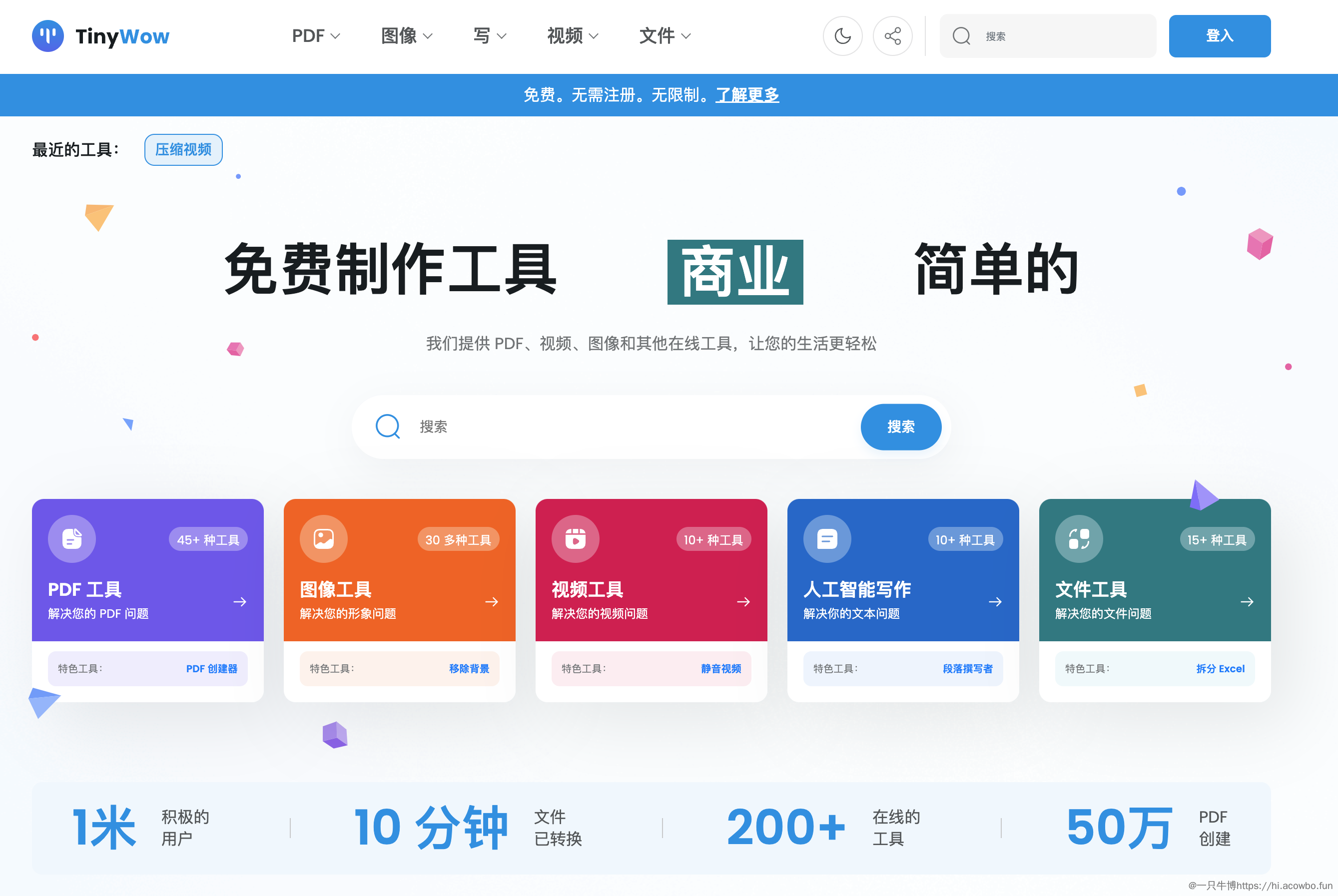Focus the header 搜索 input field

pos(1063,36)
